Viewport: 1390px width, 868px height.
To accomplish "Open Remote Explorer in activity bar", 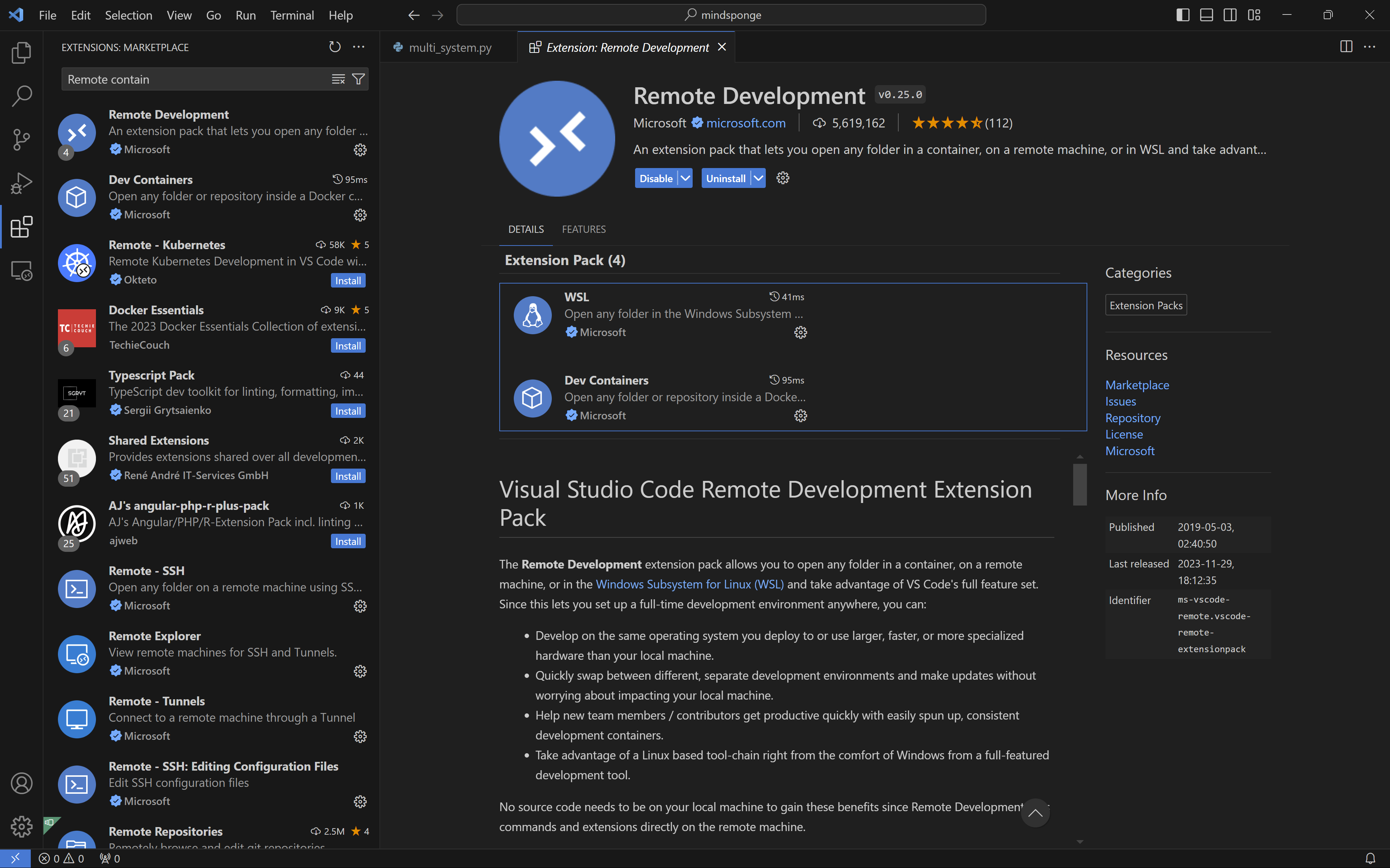I will (x=21, y=271).
